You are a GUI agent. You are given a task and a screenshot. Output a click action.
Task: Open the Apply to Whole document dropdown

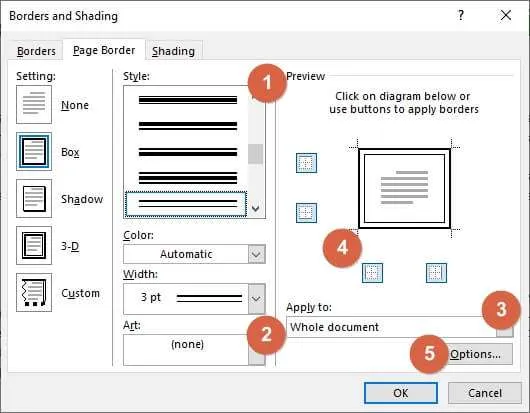pyautogui.click(x=400, y=327)
